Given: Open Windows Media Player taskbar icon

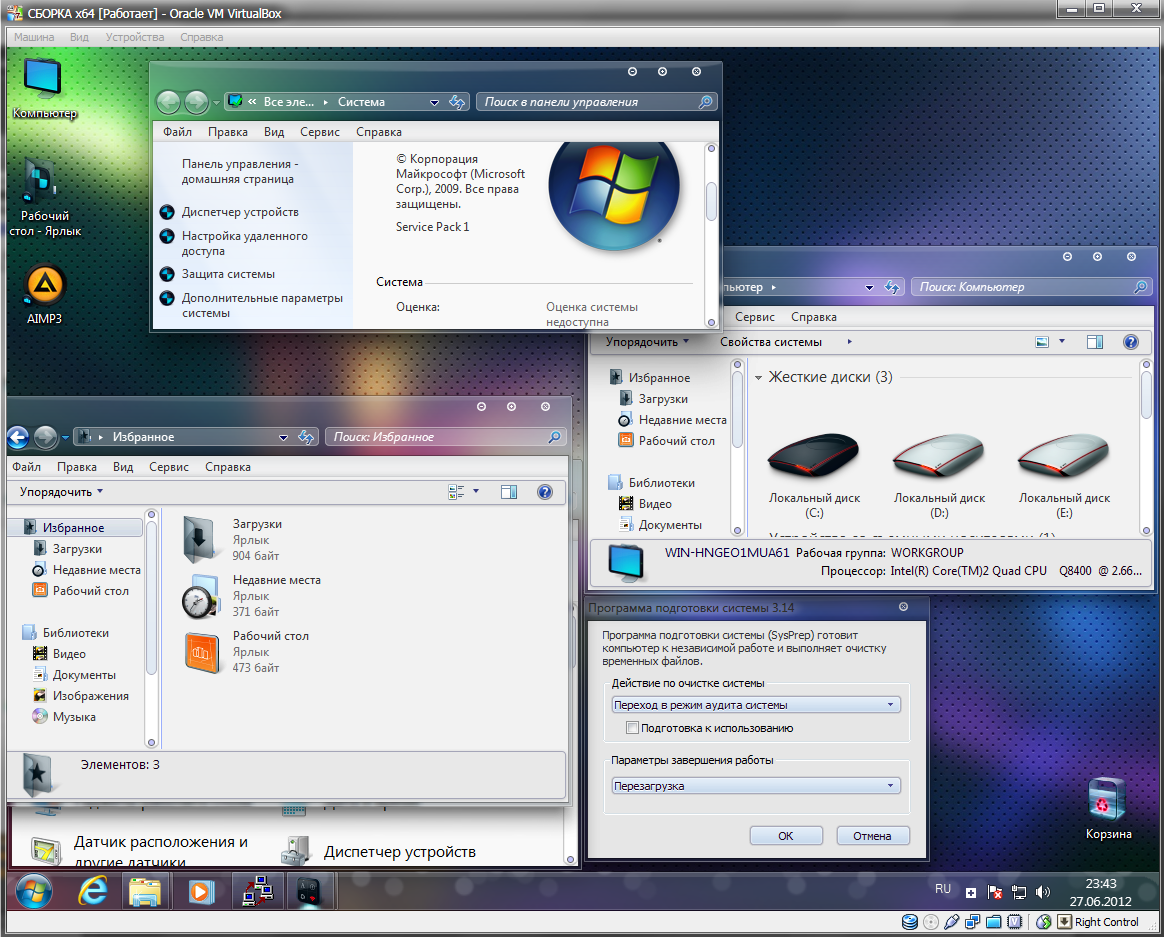Looking at the screenshot, I should 200,891.
